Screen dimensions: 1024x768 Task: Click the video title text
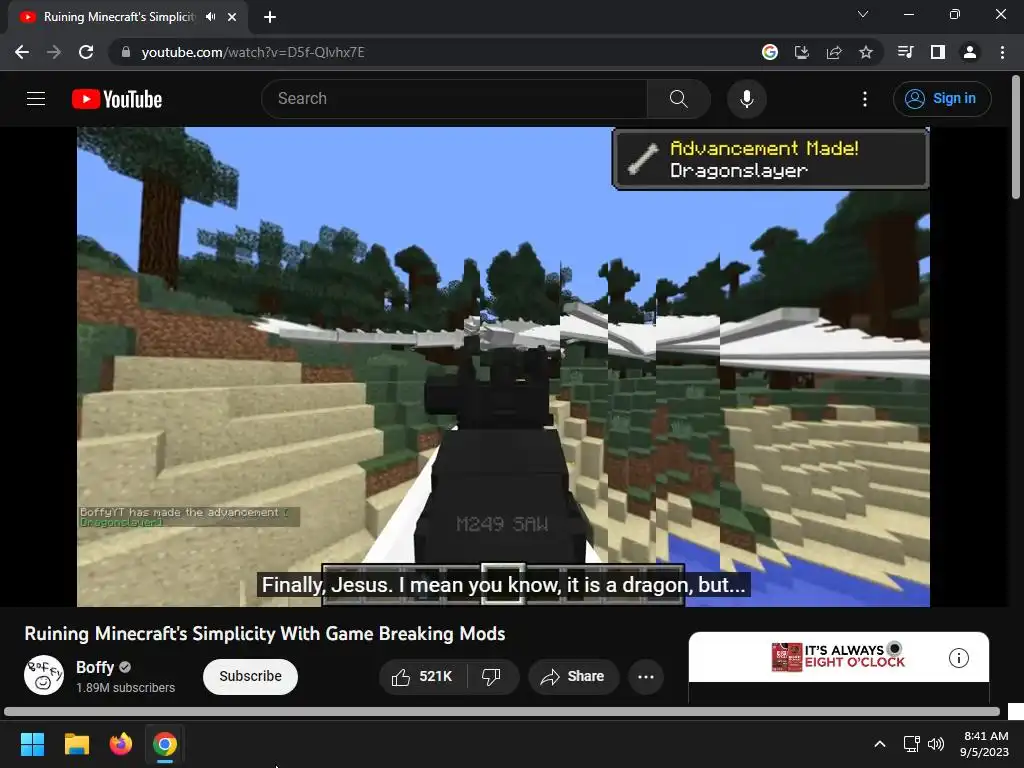pyautogui.click(x=264, y=633)
